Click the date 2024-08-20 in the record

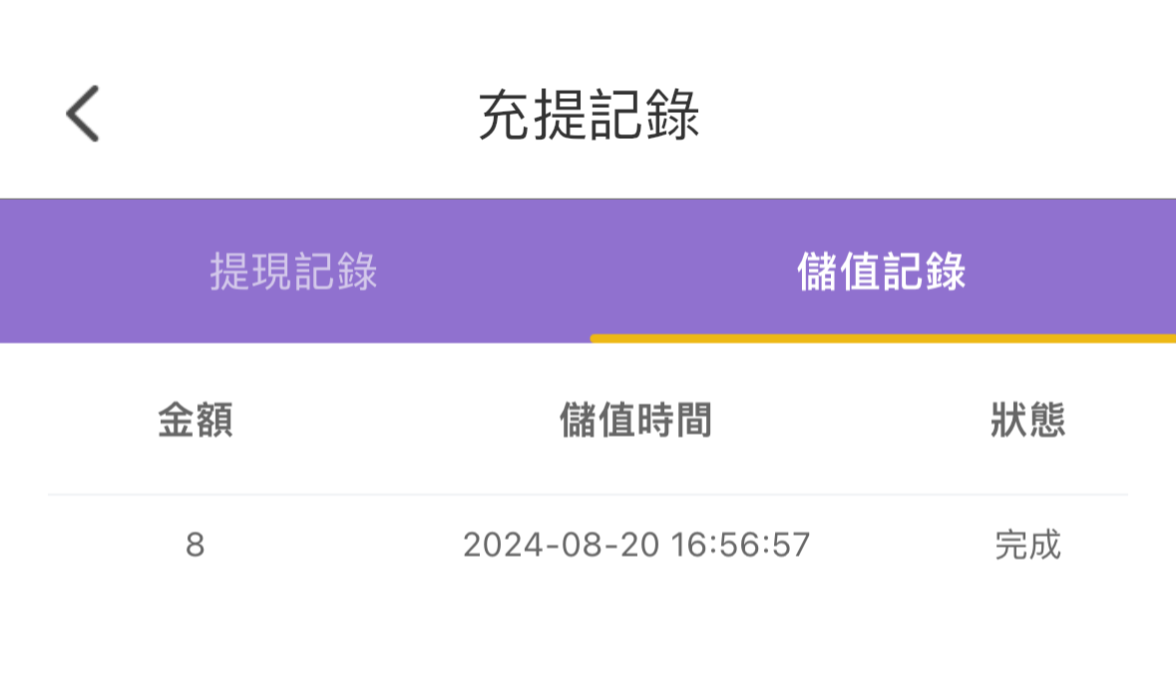point(560,546)
